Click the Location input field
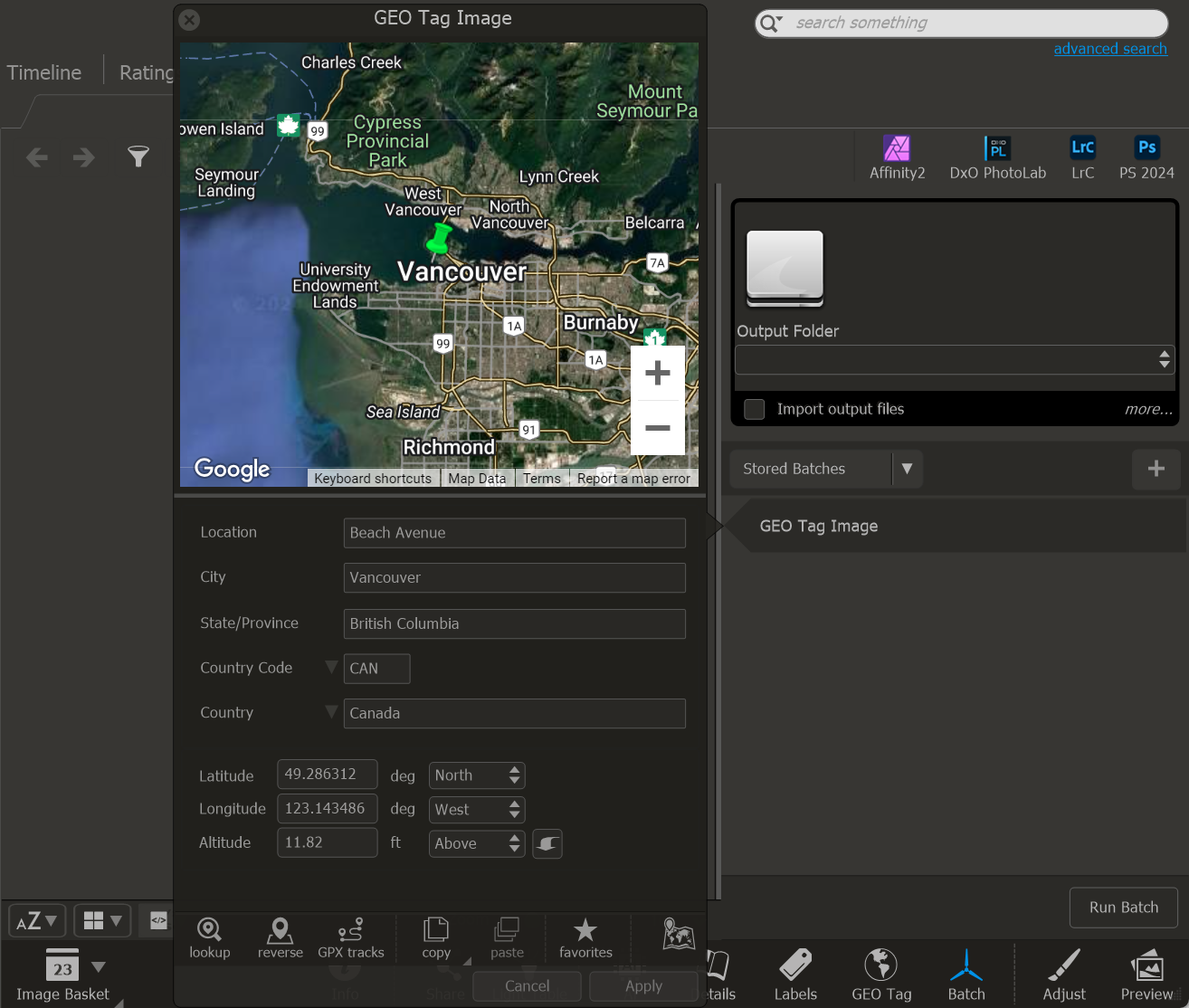Image resolution: width=1189 pixels, height=1008 pixels. pyautogui.click(x=514, y=533)
